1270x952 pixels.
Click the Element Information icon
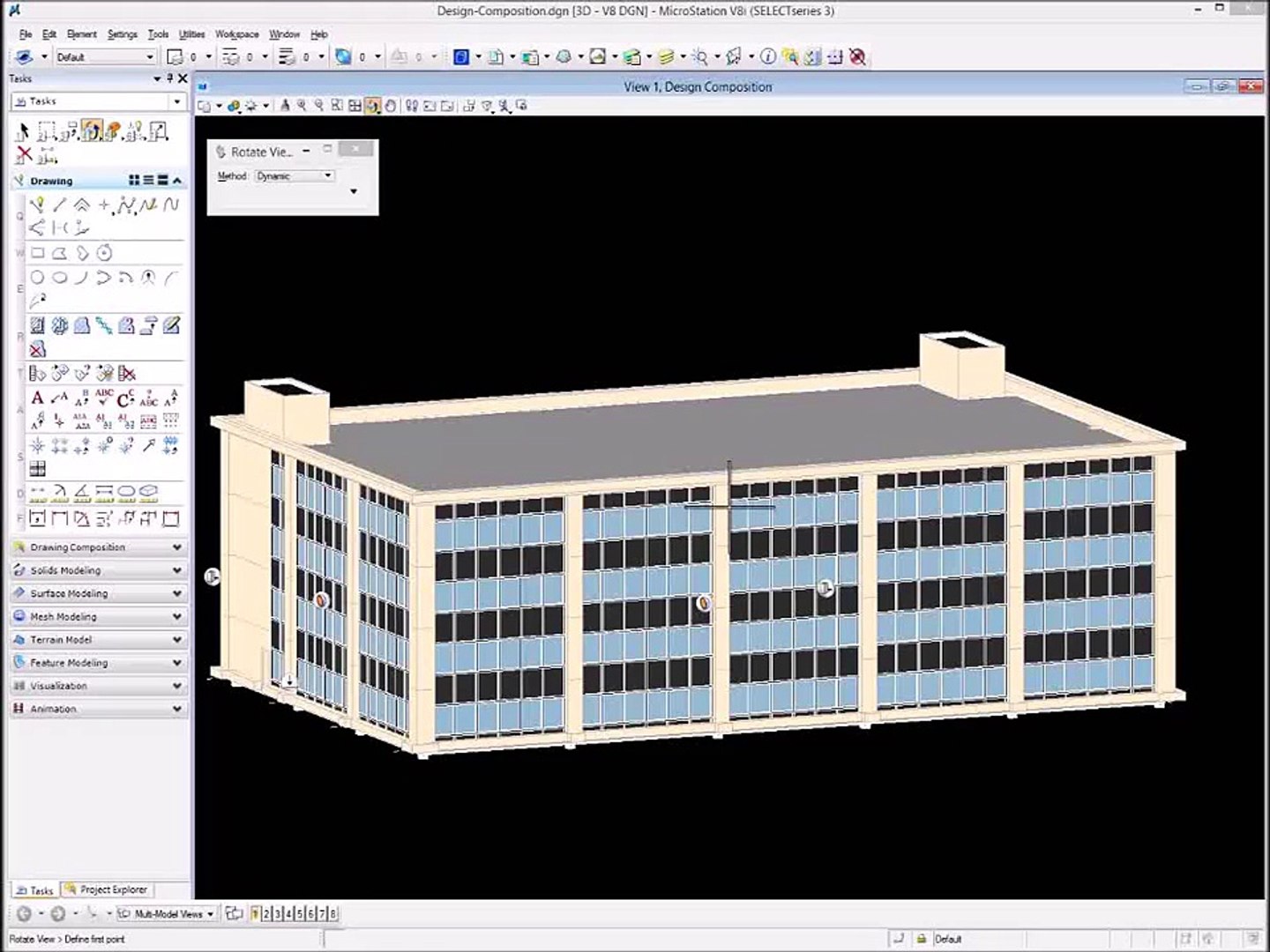768,57
